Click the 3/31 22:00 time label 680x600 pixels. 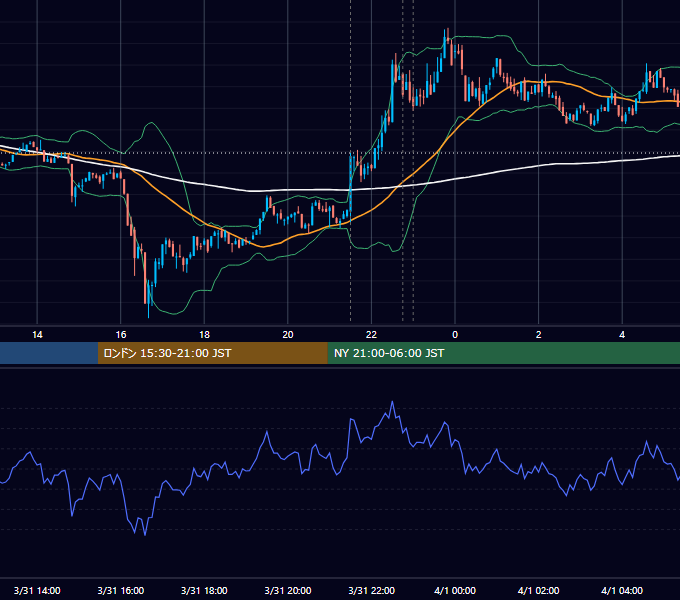[x=372, y=590]
